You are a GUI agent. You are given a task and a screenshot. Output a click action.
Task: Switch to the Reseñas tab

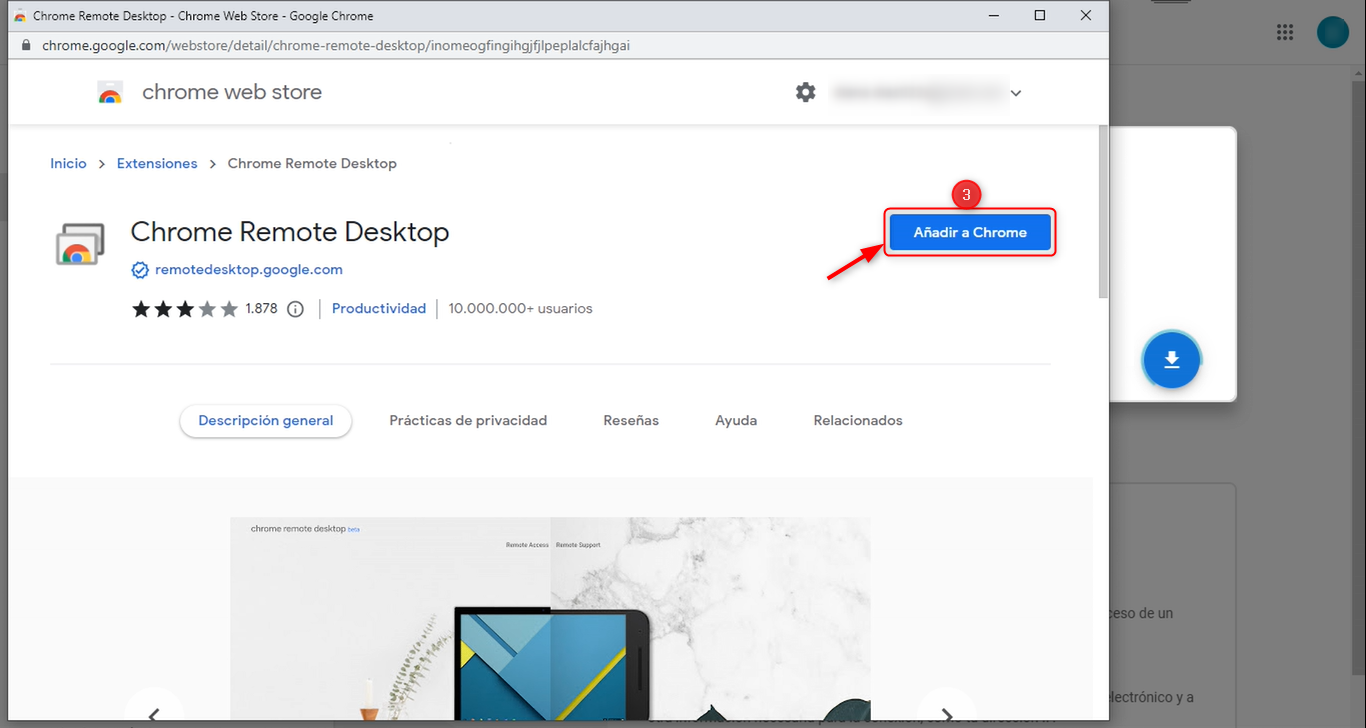[631, 421]
